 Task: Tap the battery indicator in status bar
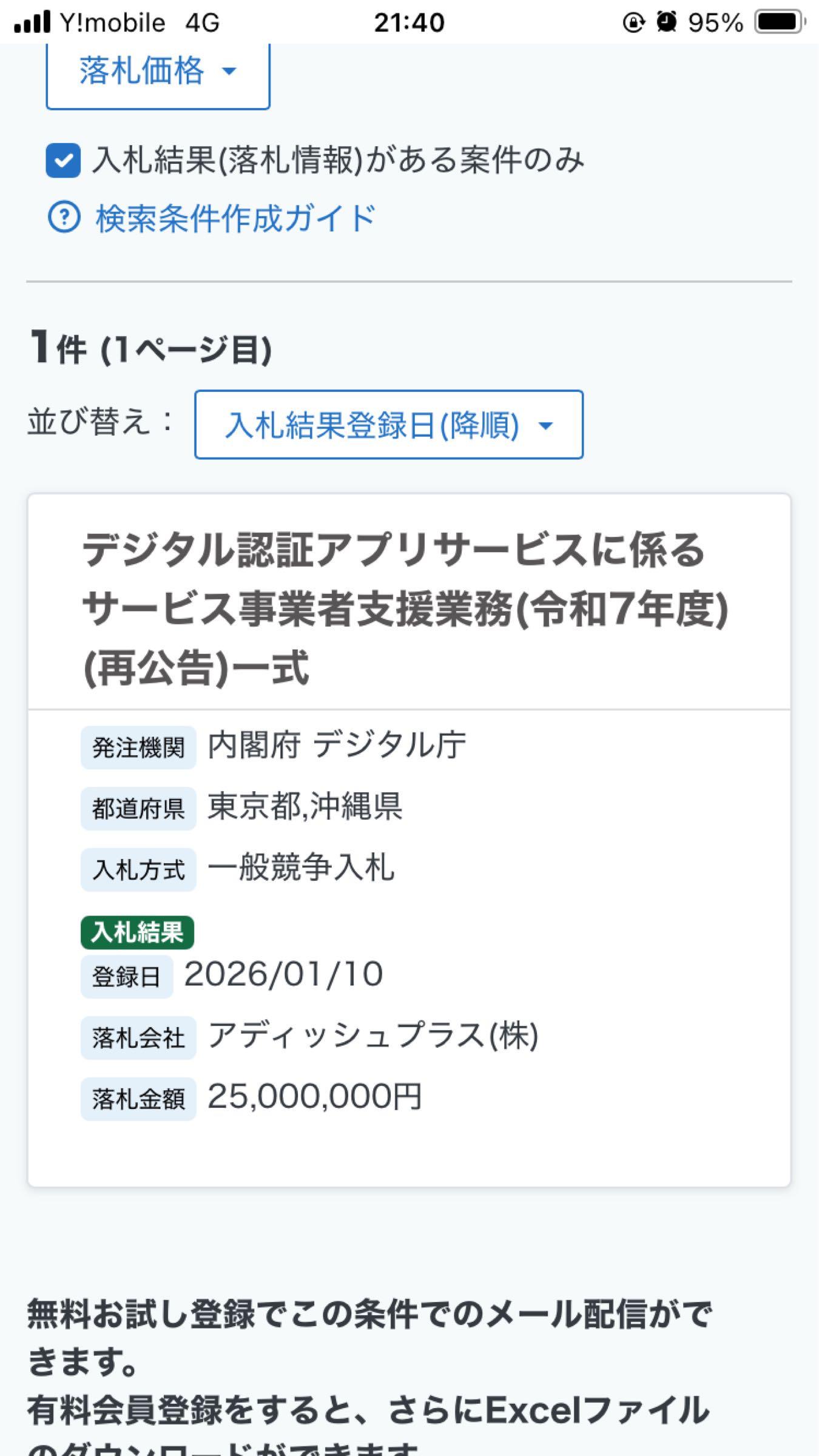point(778,22)
